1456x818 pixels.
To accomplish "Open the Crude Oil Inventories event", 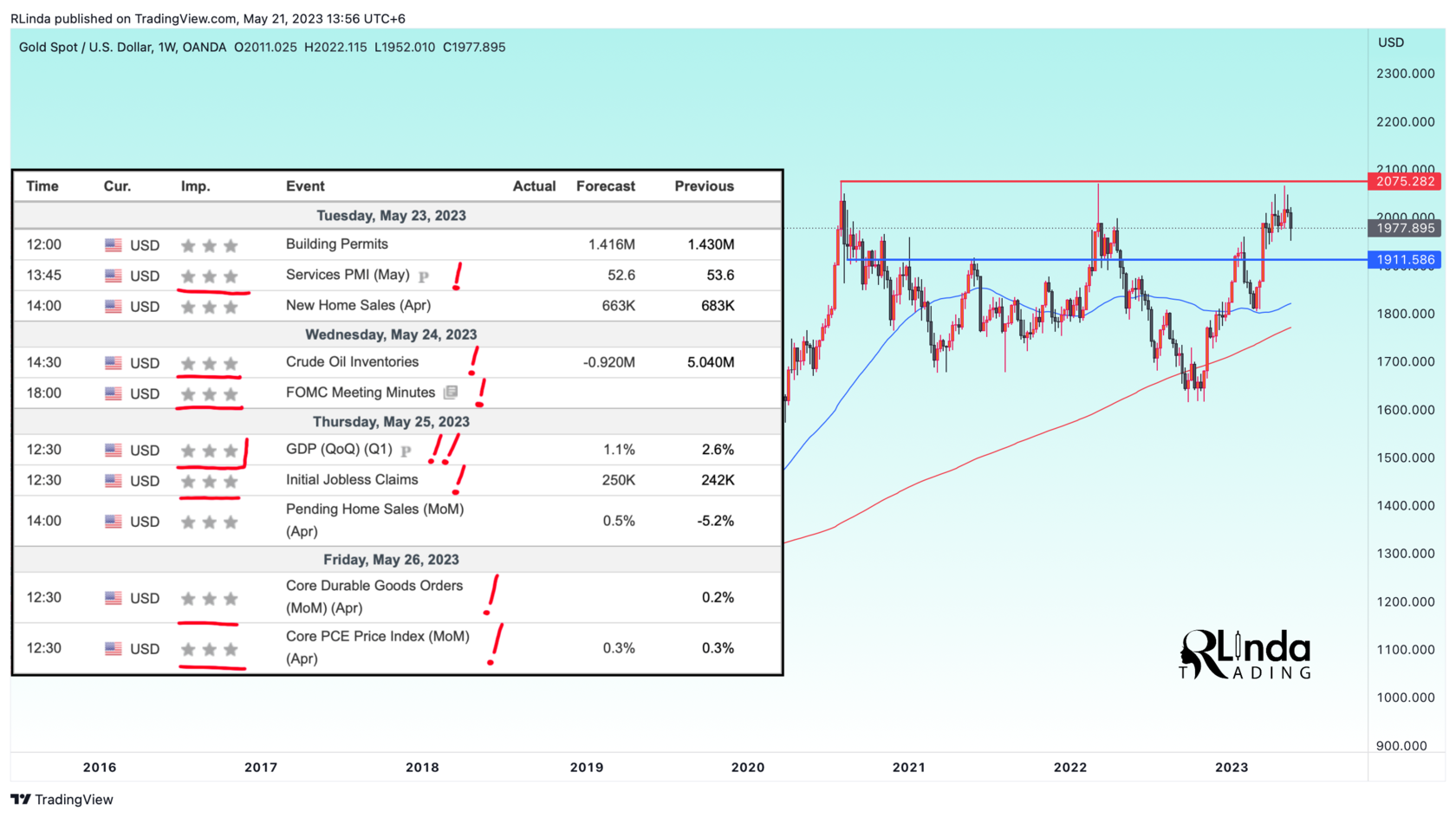I will pos(352,362).
